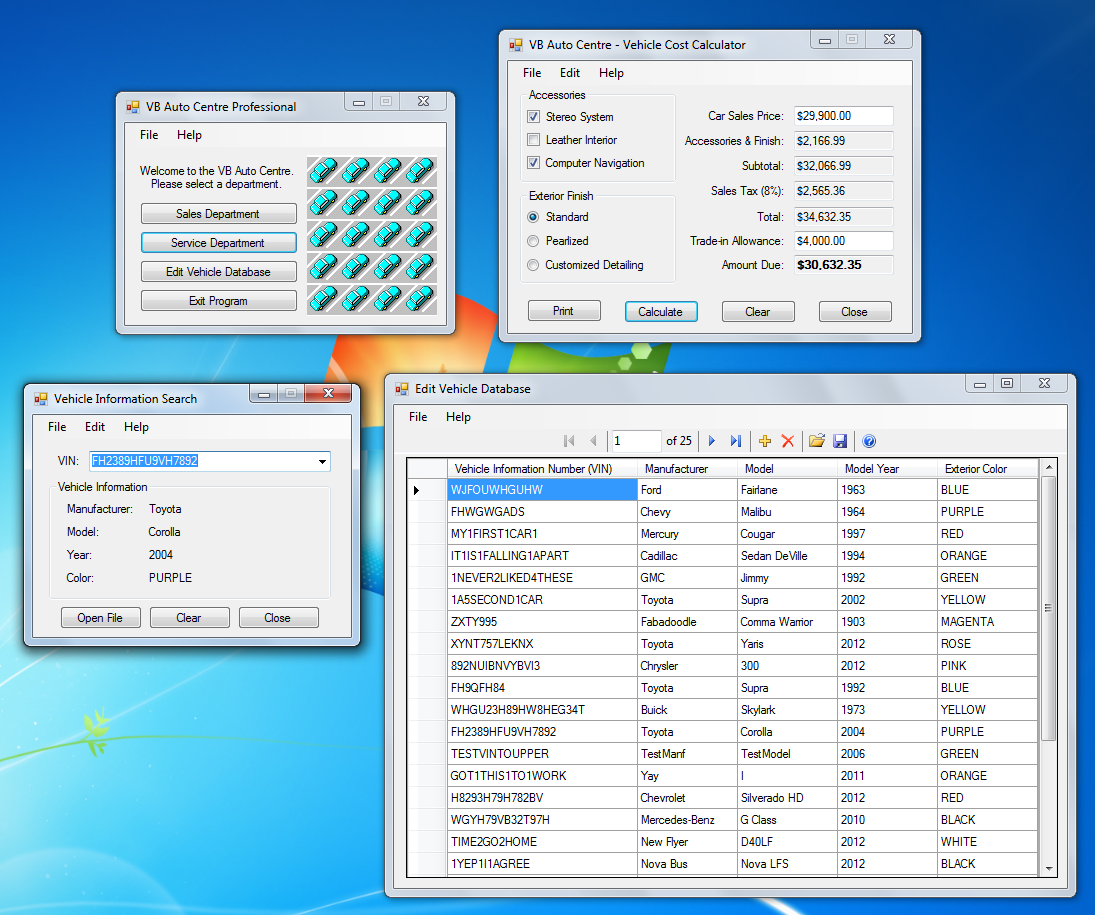The height and width of the screenshot is (915, 1095).
Task: Click Exit Program button
Action: 219,301
